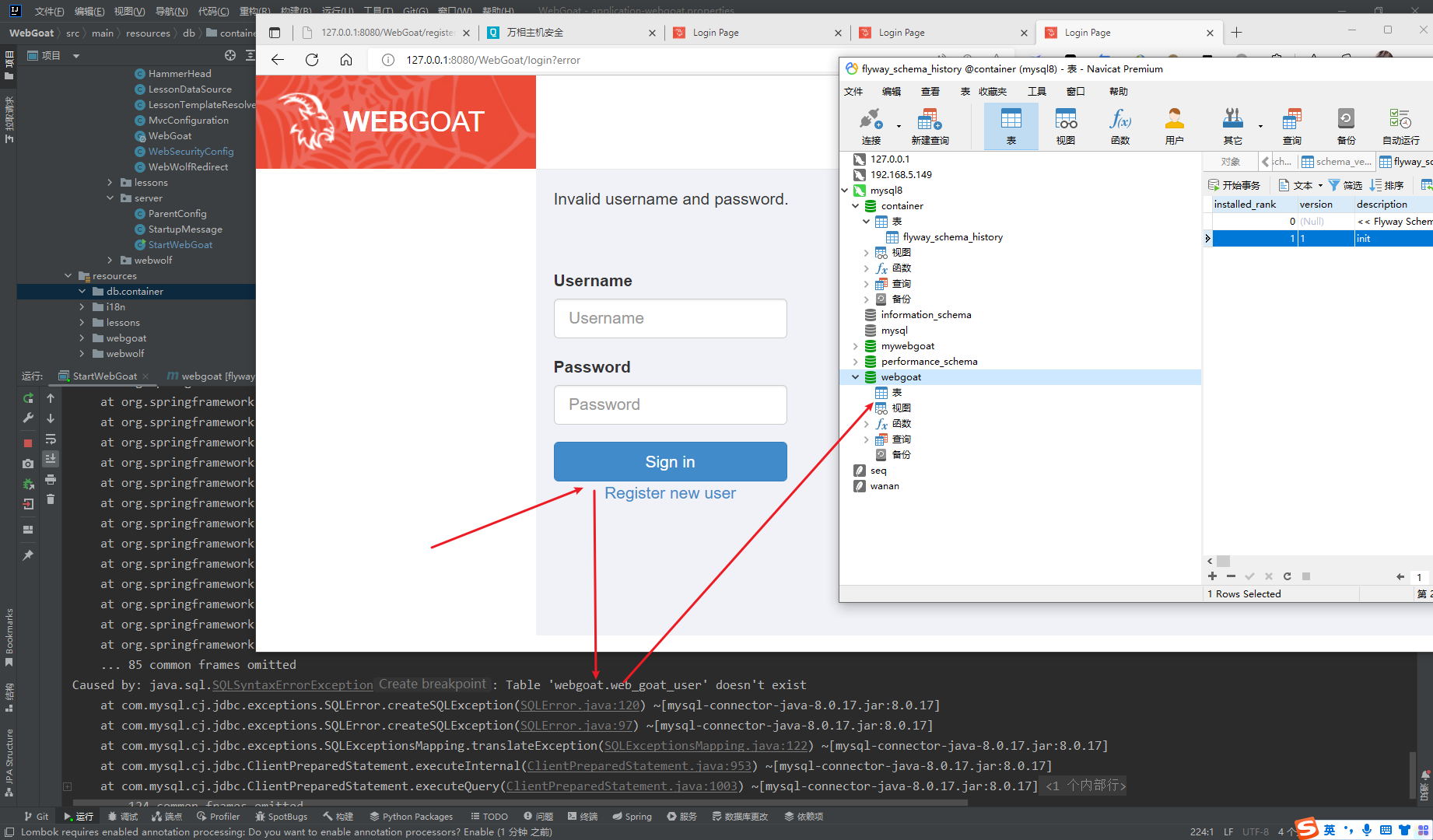1433x840 pixels.
Task: Open the 视图 views toolbar icon in Navicat
Action: 1066,127
